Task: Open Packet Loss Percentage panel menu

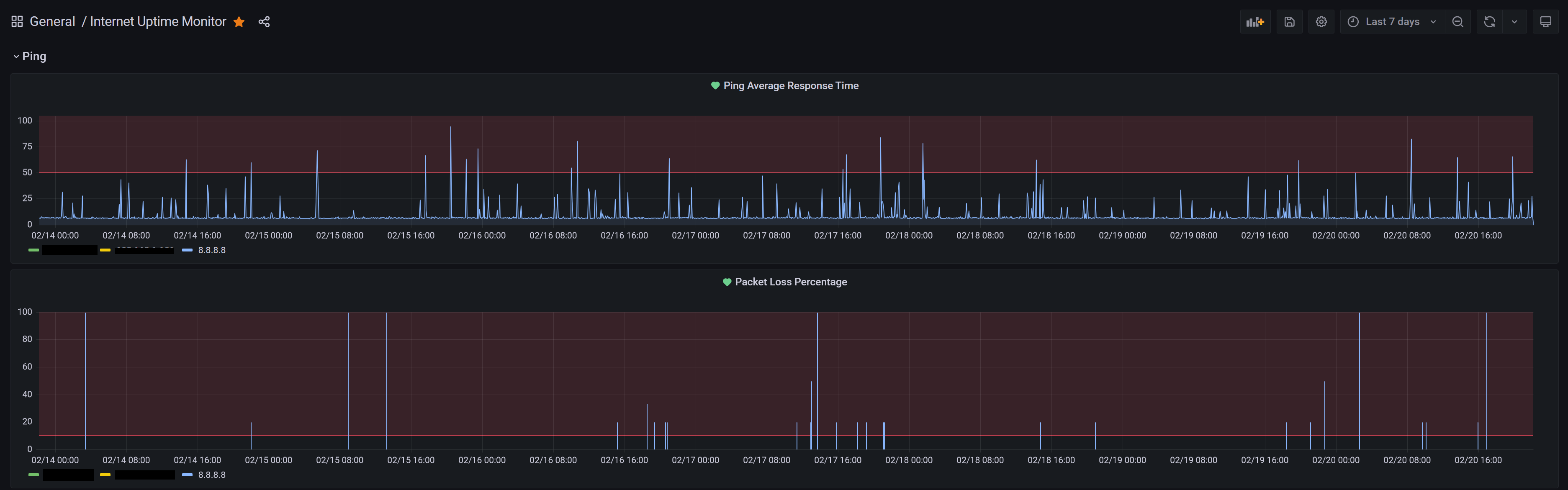Action: tap(790, 282)
